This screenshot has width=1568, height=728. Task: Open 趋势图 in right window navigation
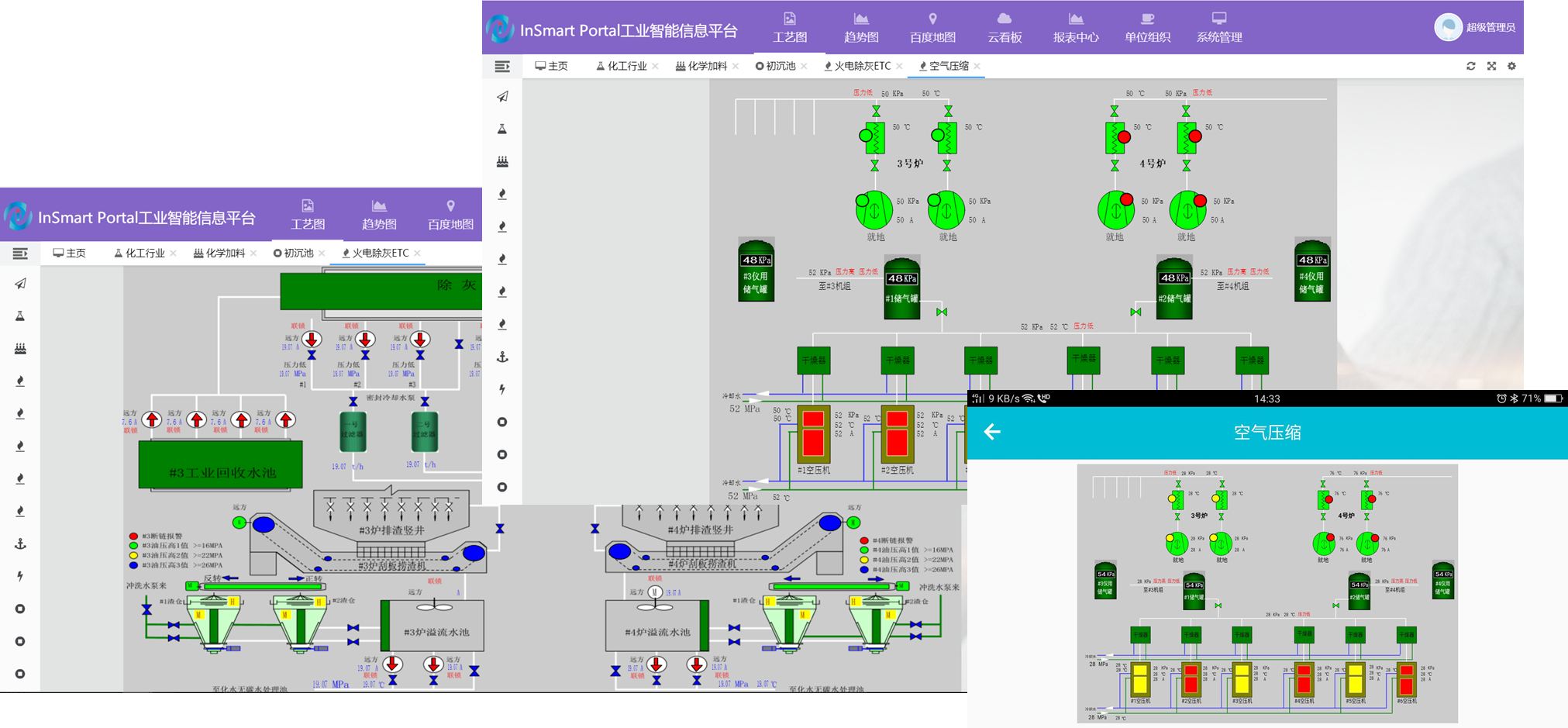point(861,27)
